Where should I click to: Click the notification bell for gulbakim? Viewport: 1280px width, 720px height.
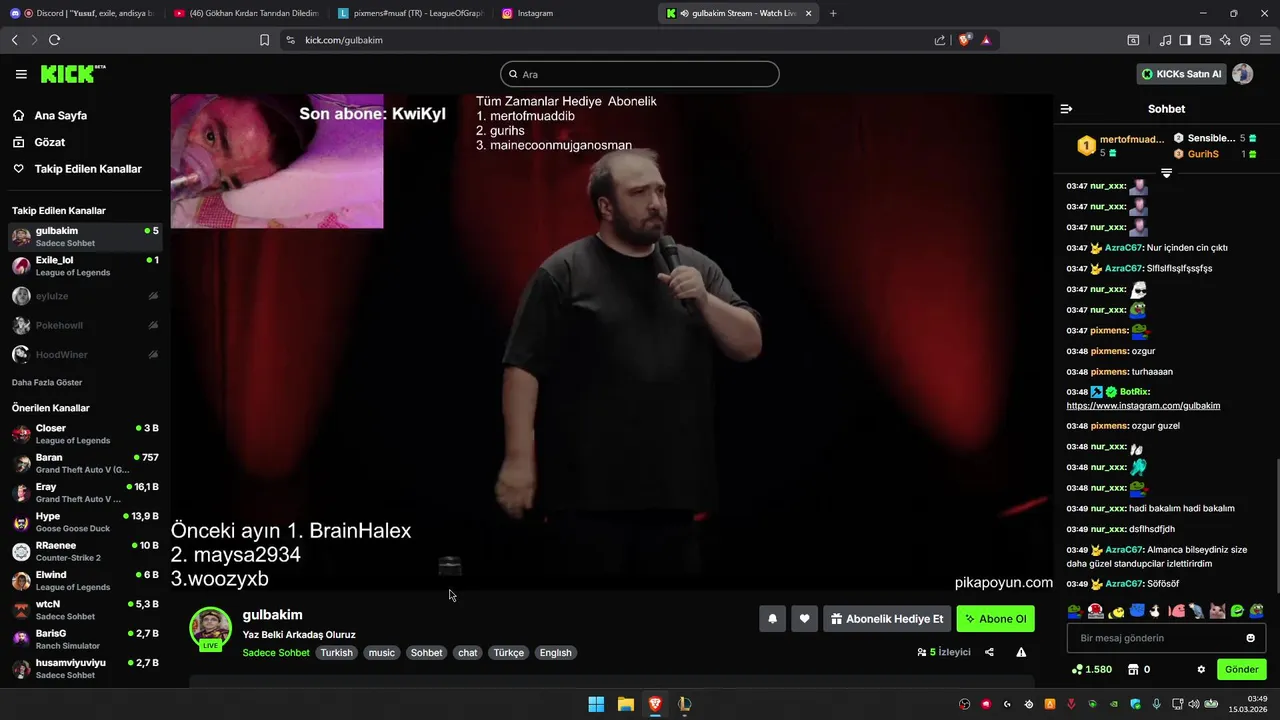772,619
